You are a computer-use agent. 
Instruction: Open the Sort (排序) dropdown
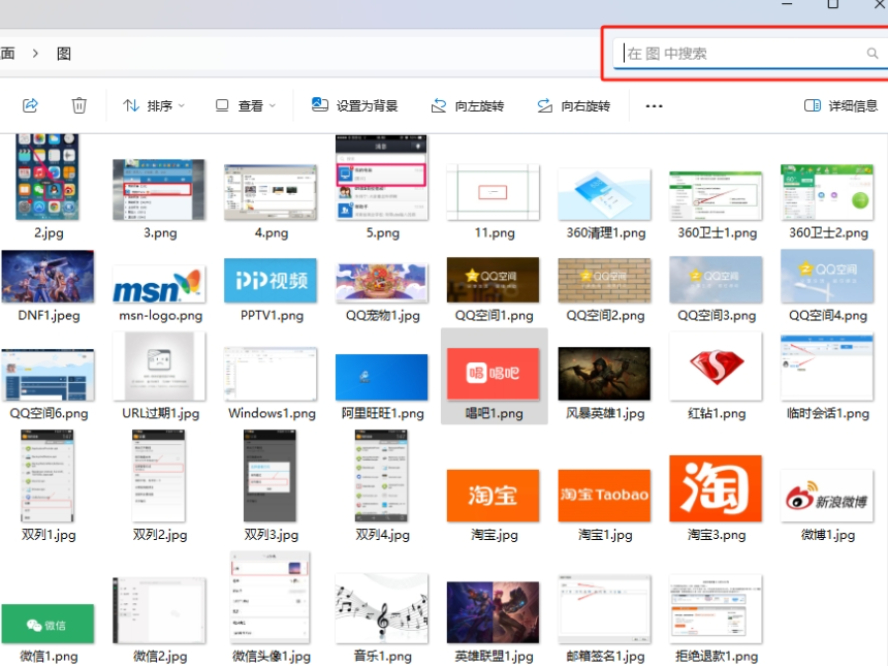click(153, 106)
